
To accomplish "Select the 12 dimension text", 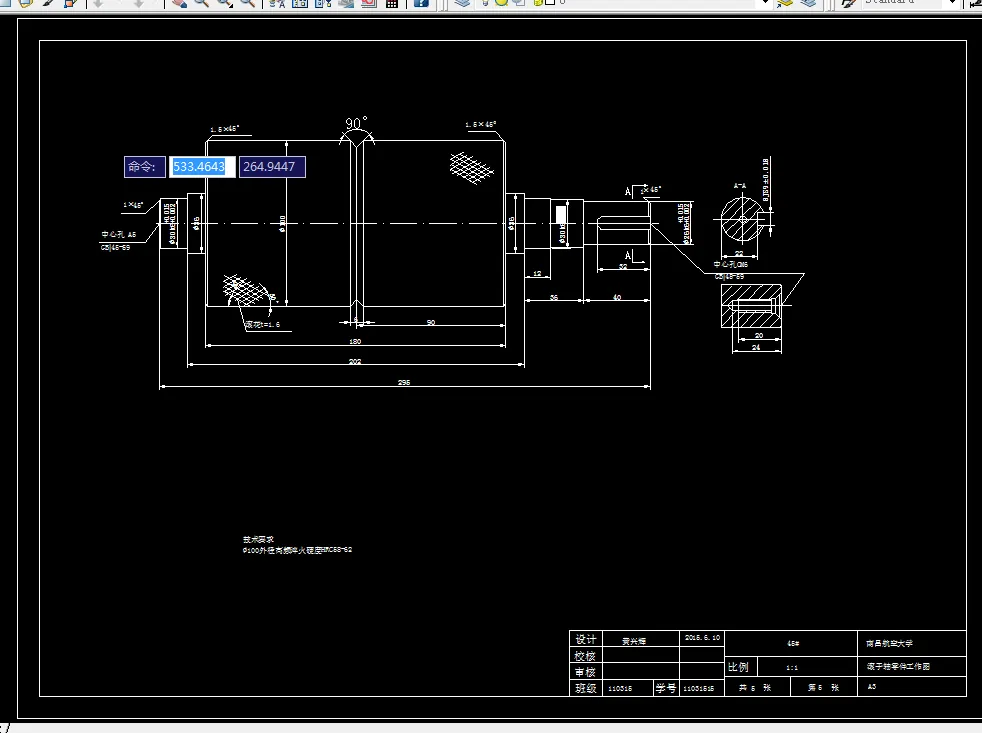I will click(x=537, y=273).
